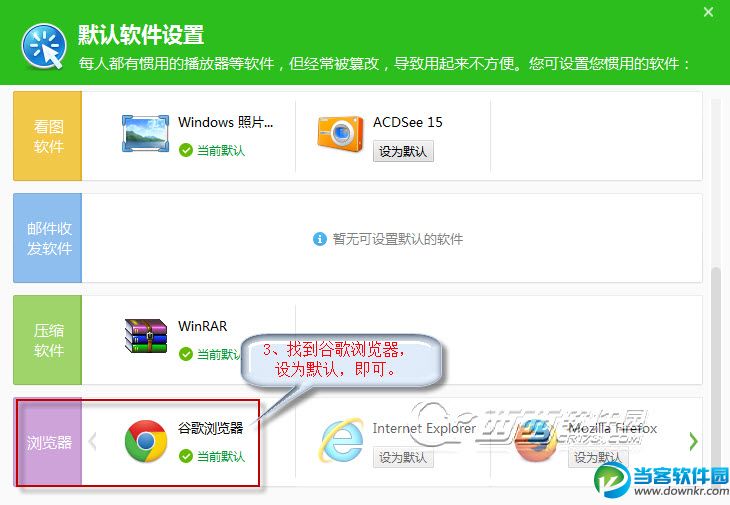Close the default software settings window
The height and width of the screenshot is (505, 730).
(x=708, y=12)
